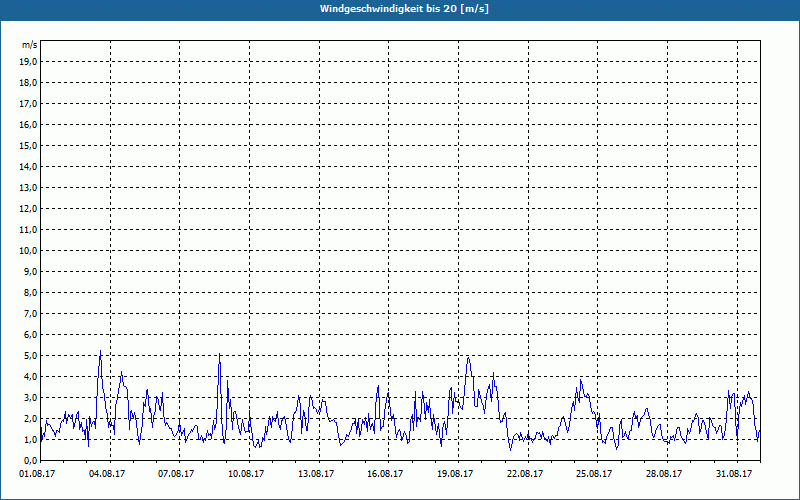The height and width of the screenshot is (500, 800).
Task: Select the 0,0 y-axis label
Action: coord(30,460)
